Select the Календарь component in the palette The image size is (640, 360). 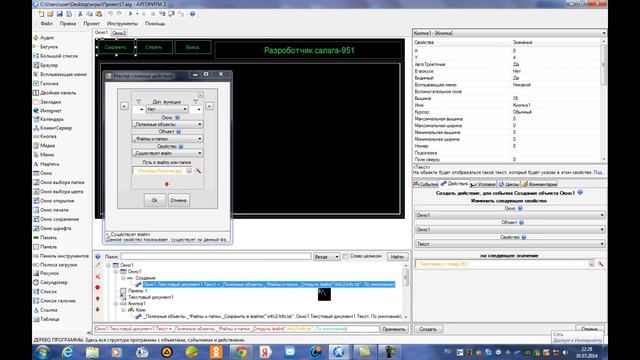tap(48, 119)
